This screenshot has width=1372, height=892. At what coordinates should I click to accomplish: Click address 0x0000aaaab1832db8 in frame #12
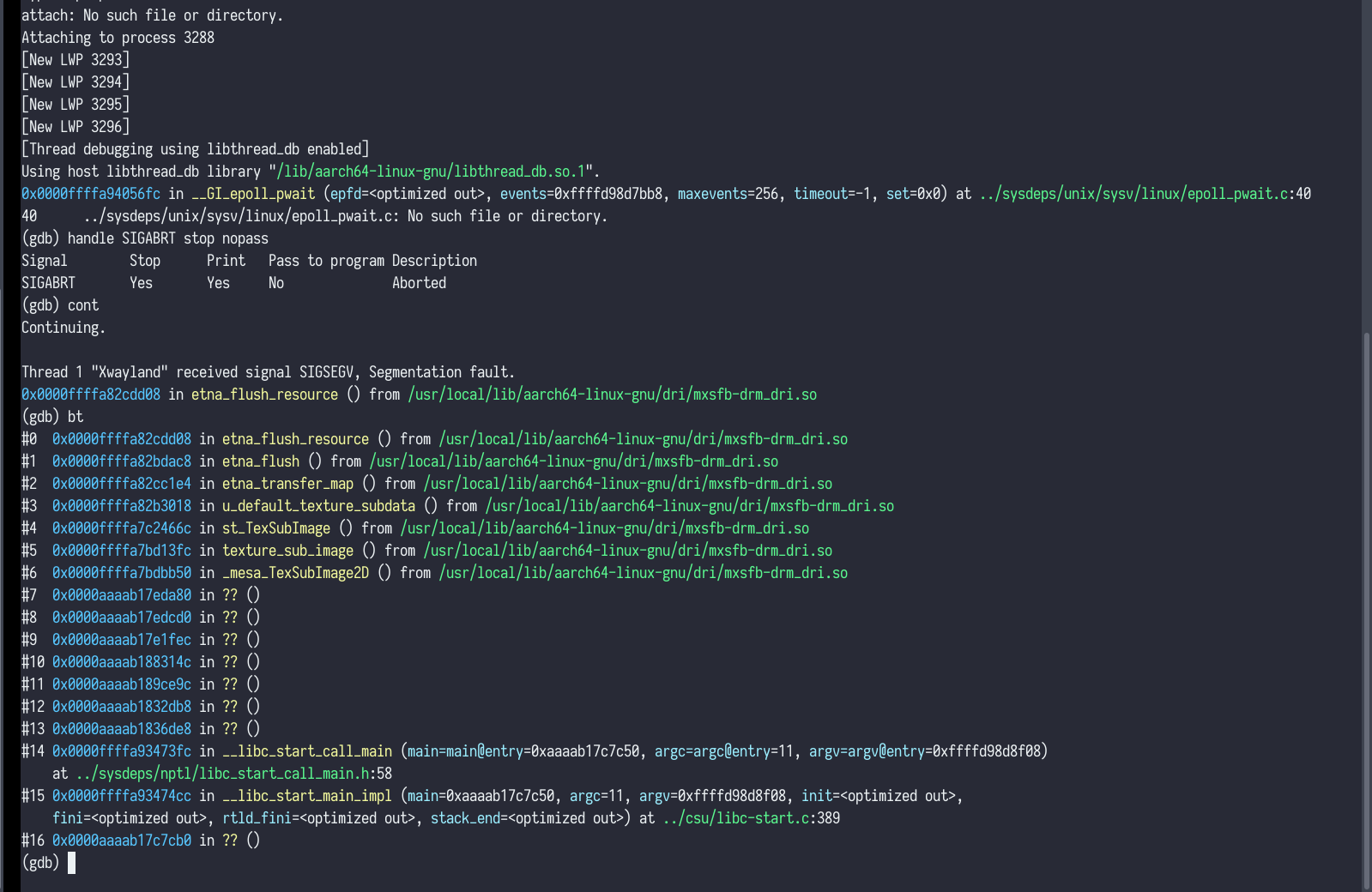[122, 707]
